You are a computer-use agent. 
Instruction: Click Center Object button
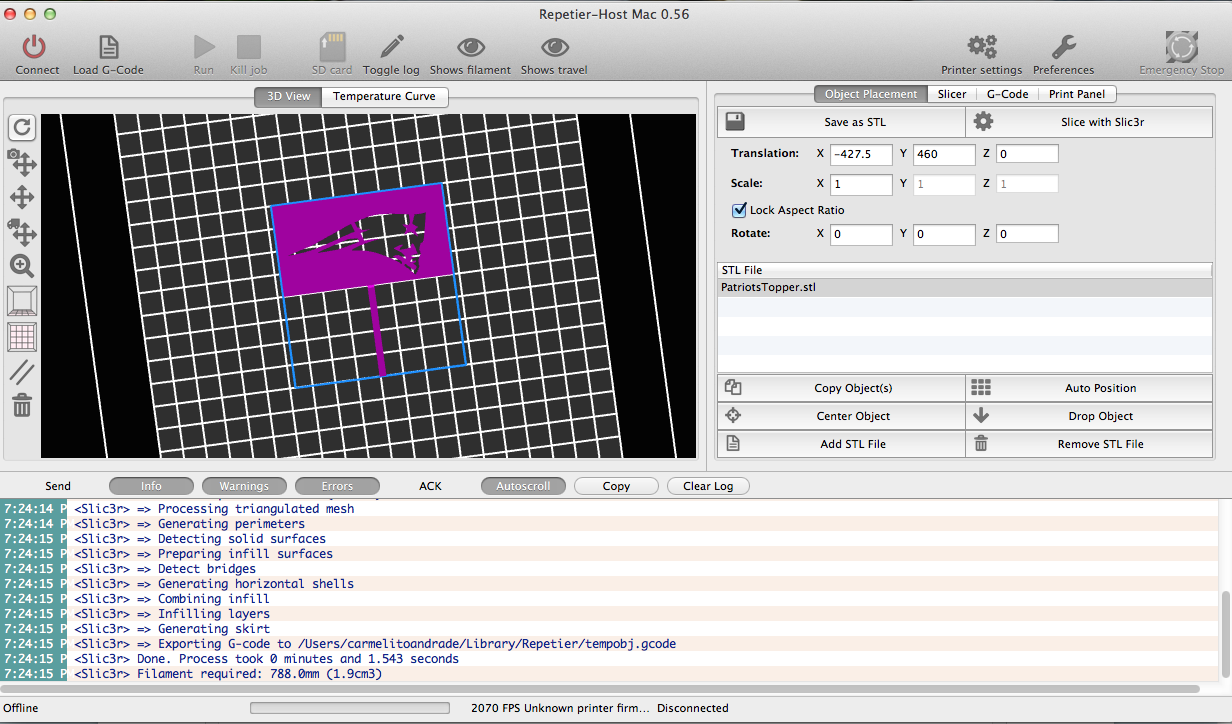[x=841, y=416]
